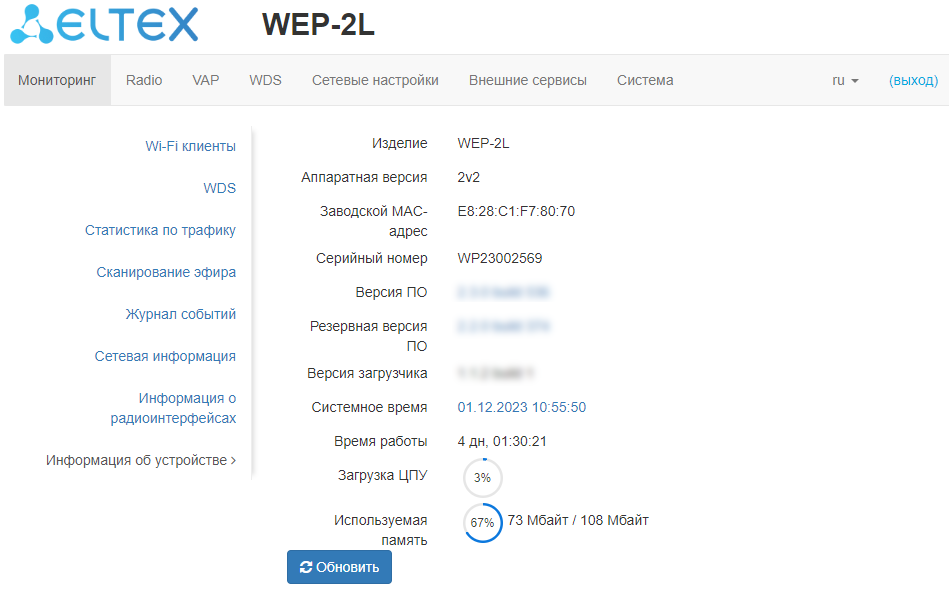Click the Серийный номер label

pos(371,258)
